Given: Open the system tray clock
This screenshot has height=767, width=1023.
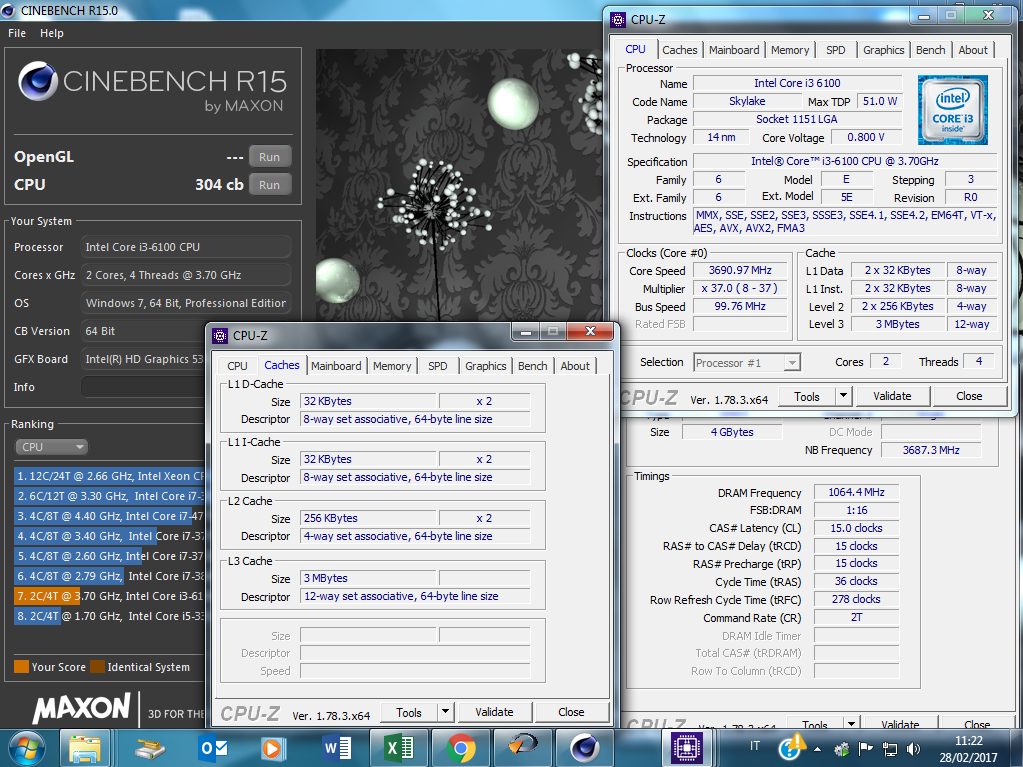Looking at the screenshot, I should [968, 749].
